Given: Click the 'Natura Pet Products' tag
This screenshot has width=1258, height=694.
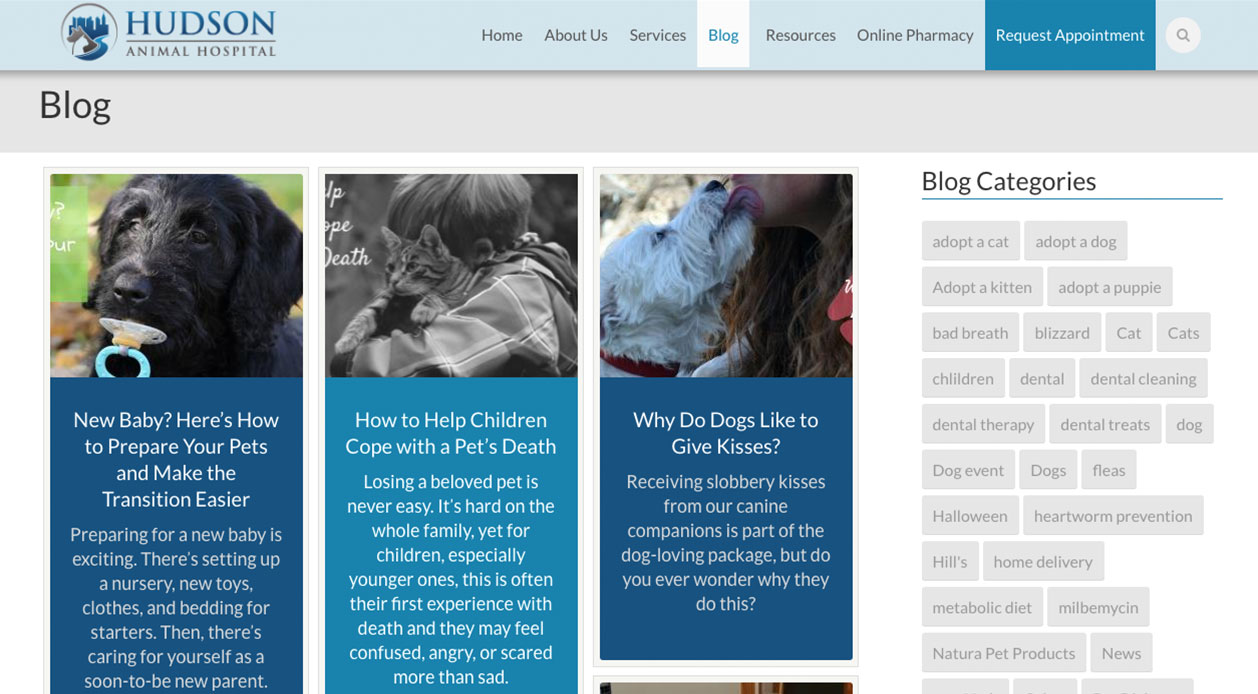Looking at the screenshot, I should click(1004, 653).
